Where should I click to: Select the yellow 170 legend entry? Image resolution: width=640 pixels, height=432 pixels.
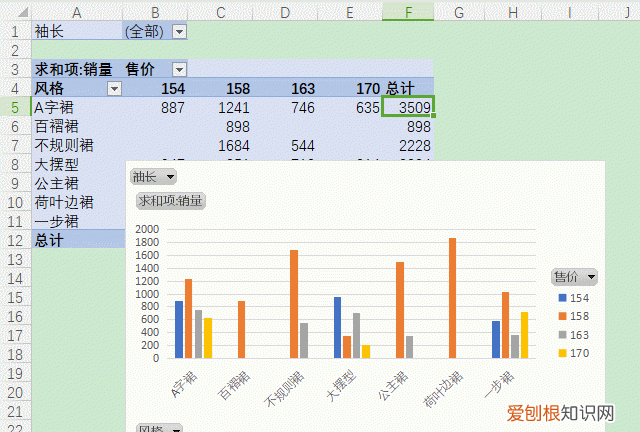pos(573,352)
